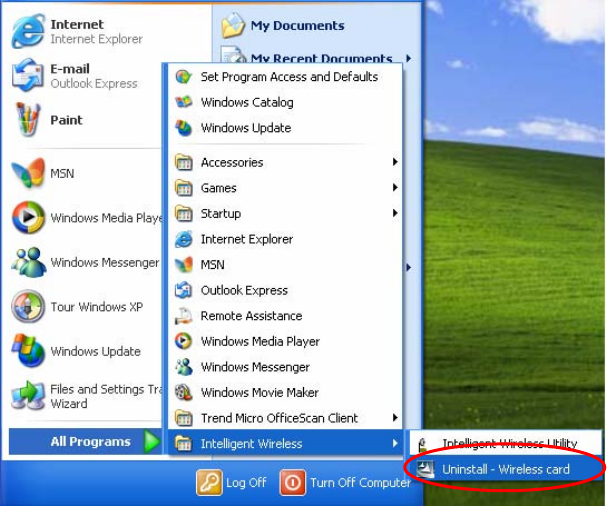Click the All Programs button

[85, 441]
